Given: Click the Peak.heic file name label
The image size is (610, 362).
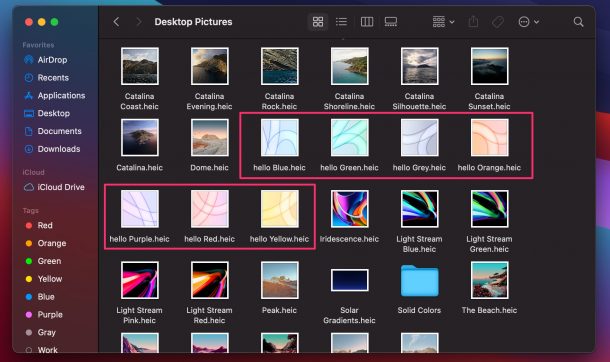Looking at the screenshot, I should (x=279, y=311).
